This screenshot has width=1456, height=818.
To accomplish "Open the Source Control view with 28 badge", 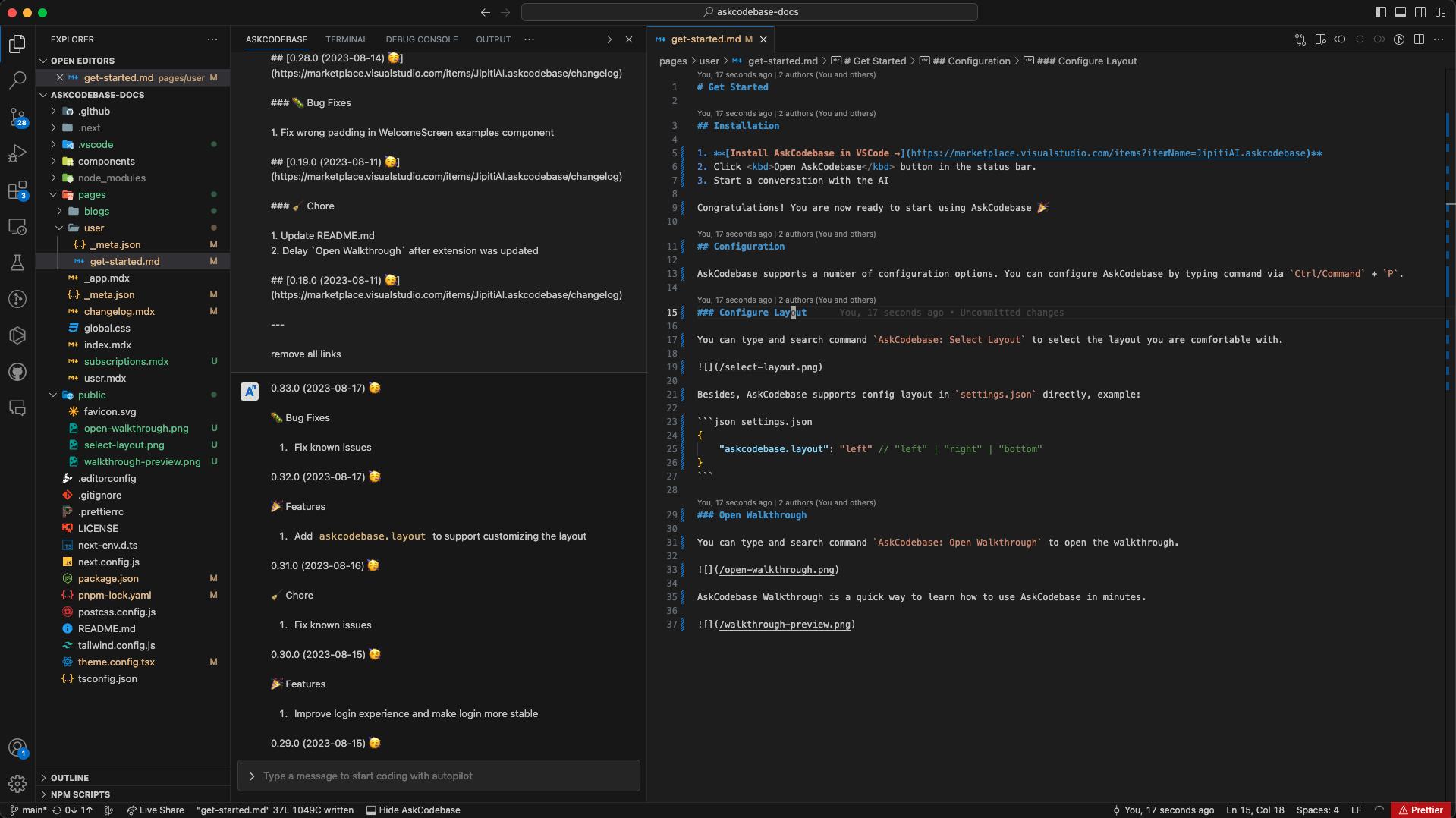I will tap(17, 117).
